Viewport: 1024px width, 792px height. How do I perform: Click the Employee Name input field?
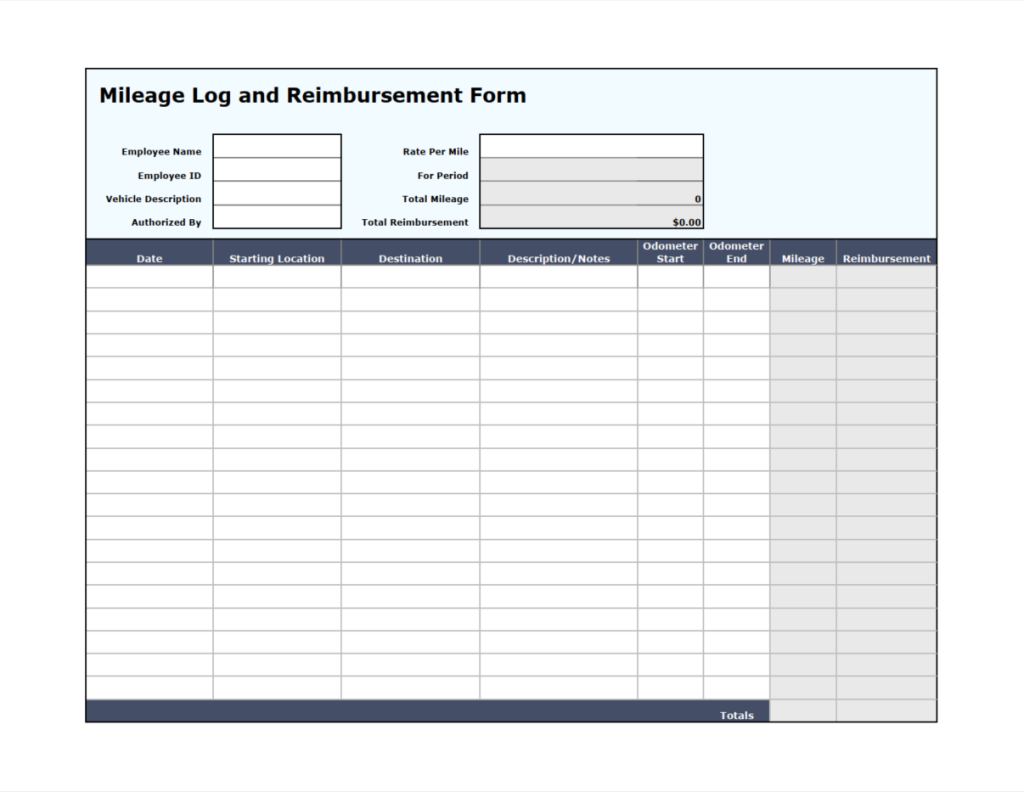(277, 146)
